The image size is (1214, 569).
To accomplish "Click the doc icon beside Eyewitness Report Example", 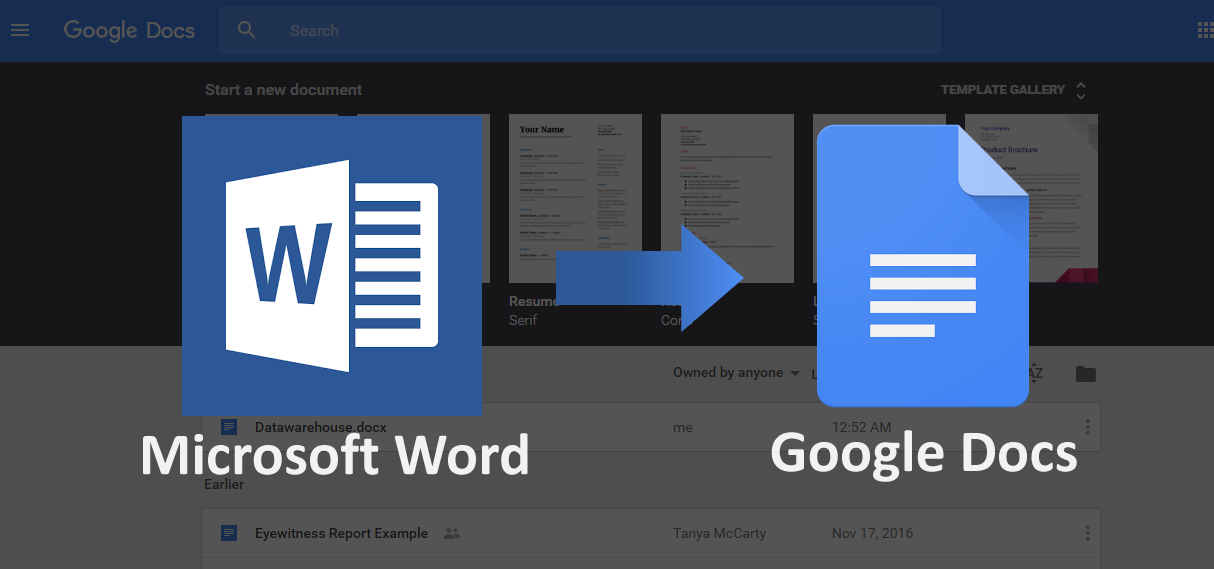I will [x=229, y=533].
